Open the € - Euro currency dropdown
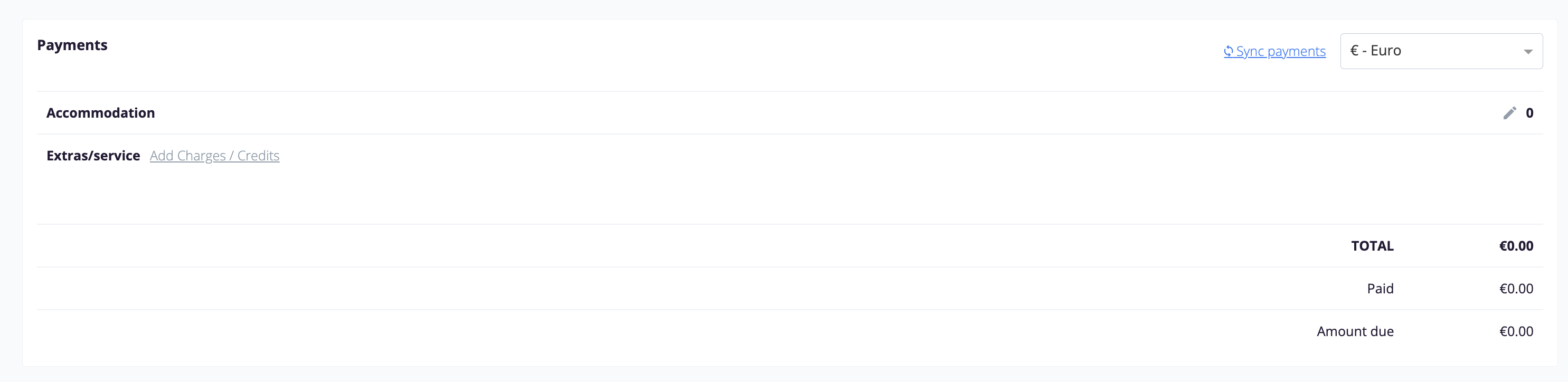 (x=1441, y=51)
